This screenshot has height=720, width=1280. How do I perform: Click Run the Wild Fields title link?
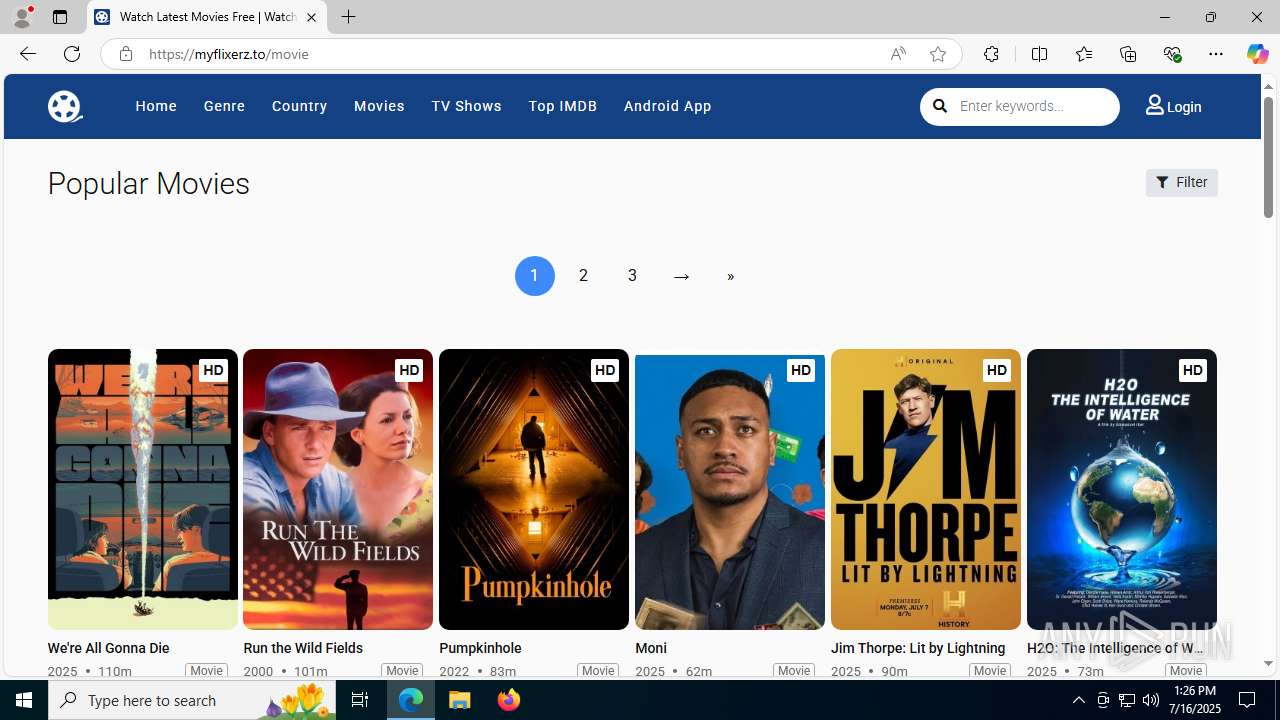[303, 648]
